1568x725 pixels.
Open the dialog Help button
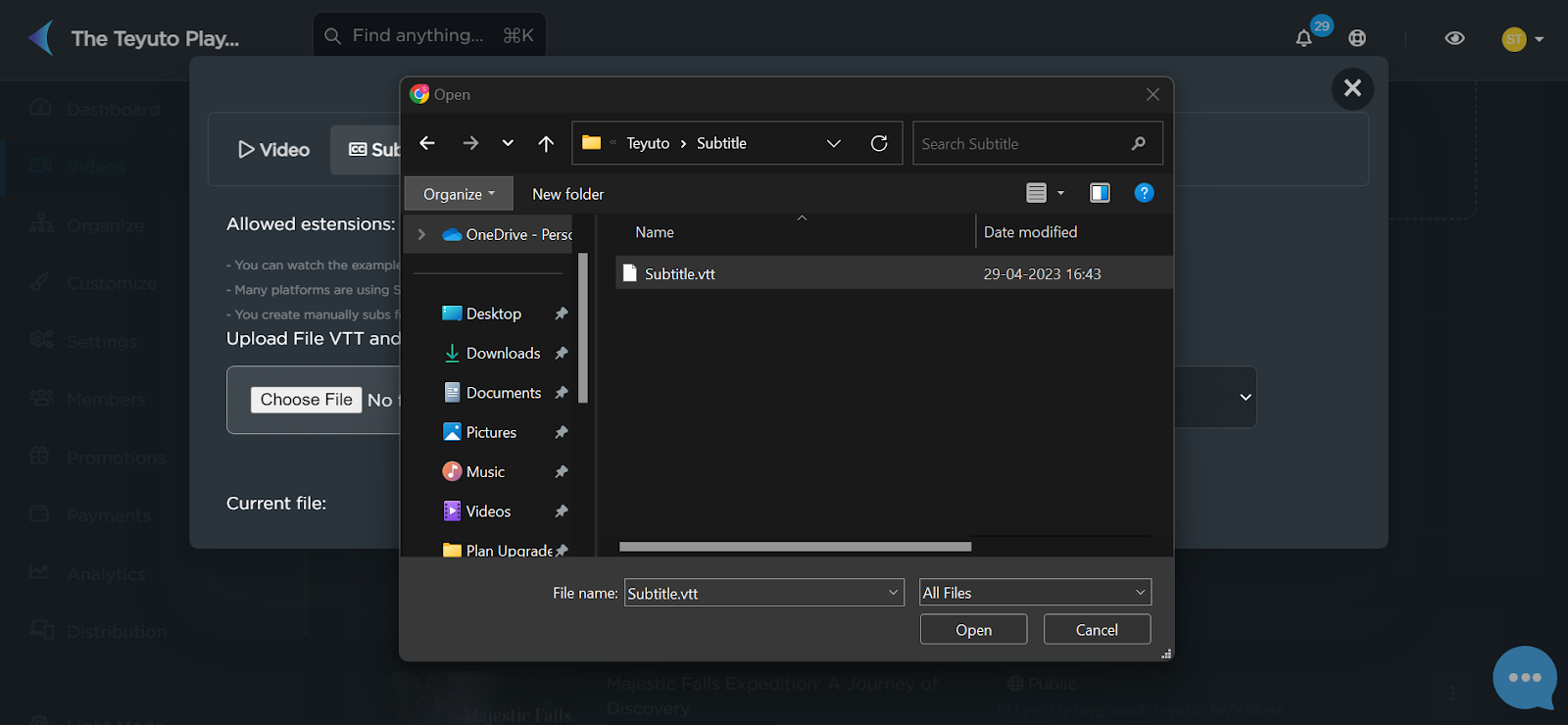coord(1144,193)
